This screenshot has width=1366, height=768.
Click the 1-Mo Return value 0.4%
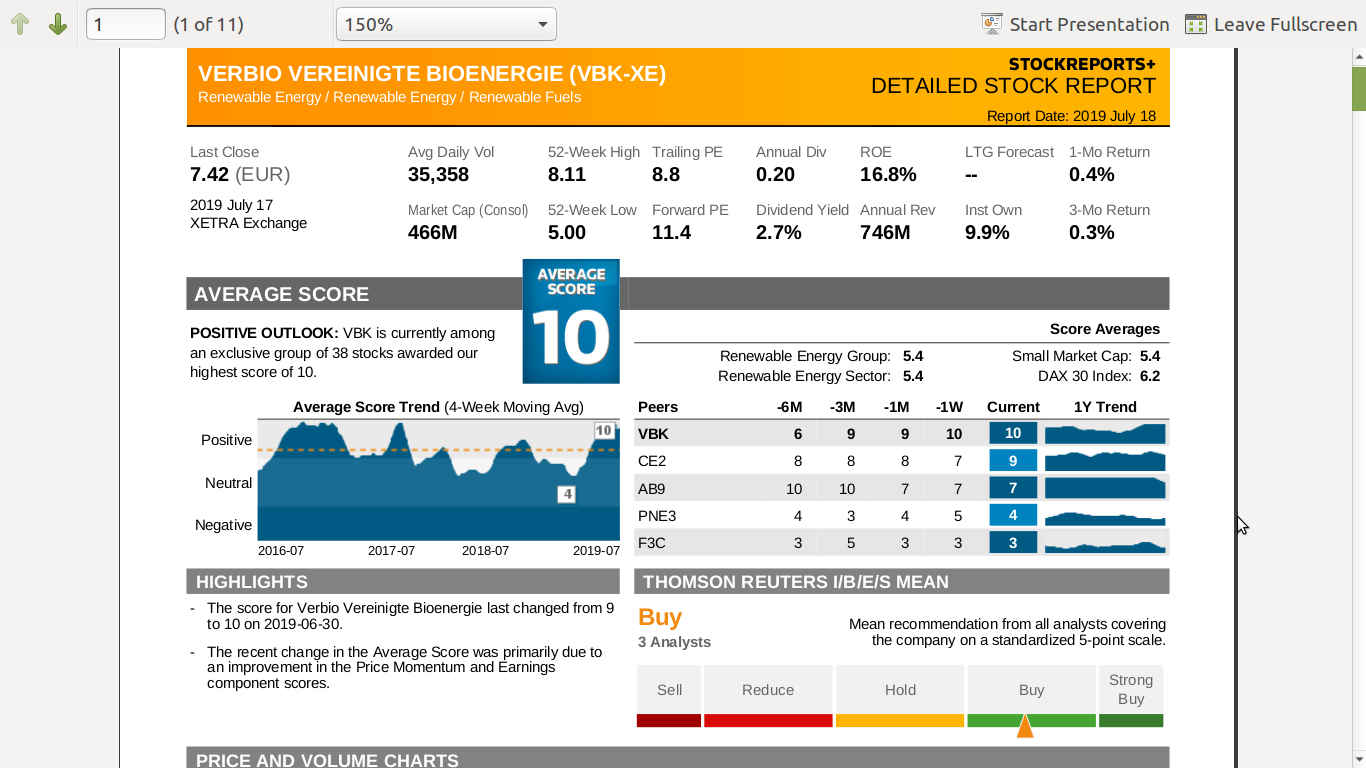tap(1092, 174)
